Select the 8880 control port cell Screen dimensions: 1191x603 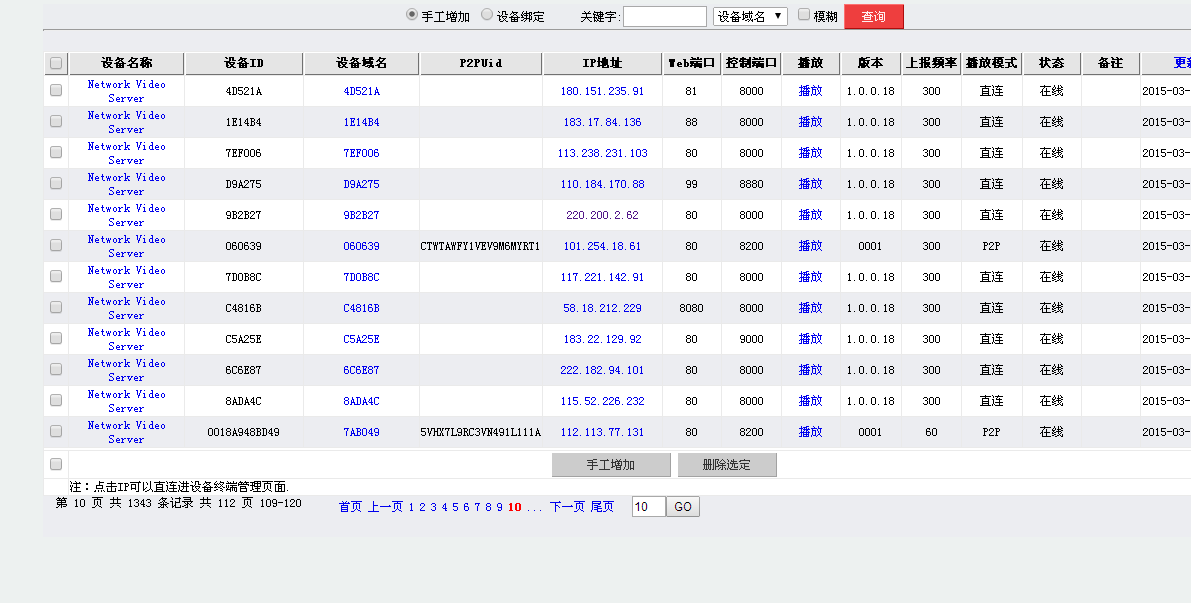tap(751, 185)
